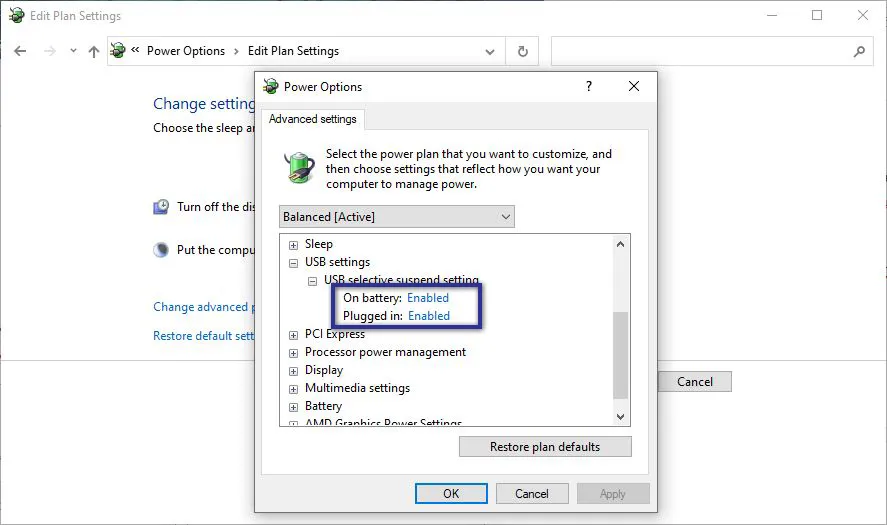Click the settings list scroll down arrow
The image size is (887, 525).
tap(621, 416)
